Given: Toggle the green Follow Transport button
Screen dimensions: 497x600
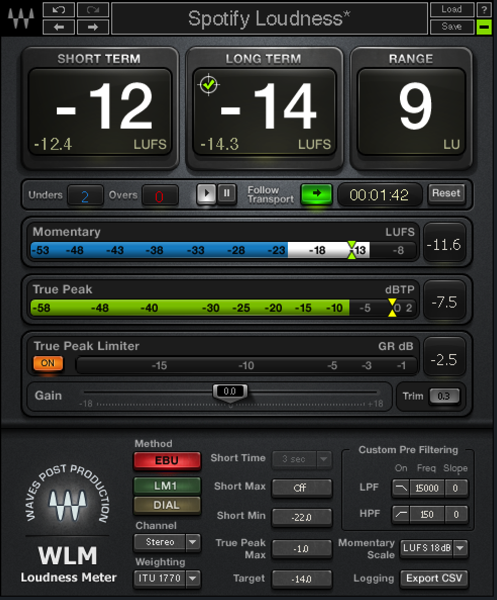Looking at the screenshot, I should (316, 194).
